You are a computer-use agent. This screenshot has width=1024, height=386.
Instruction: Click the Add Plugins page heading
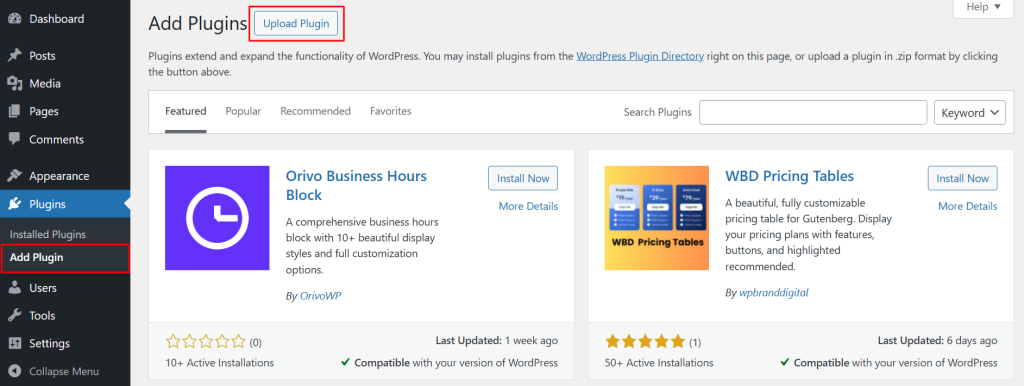point(198,24)
